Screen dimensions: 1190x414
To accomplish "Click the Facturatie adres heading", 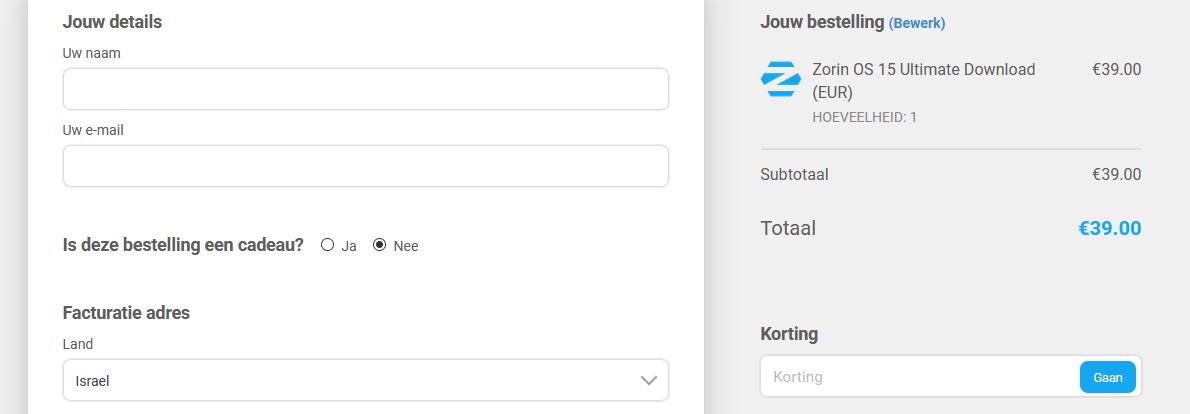I will (126, 312).
